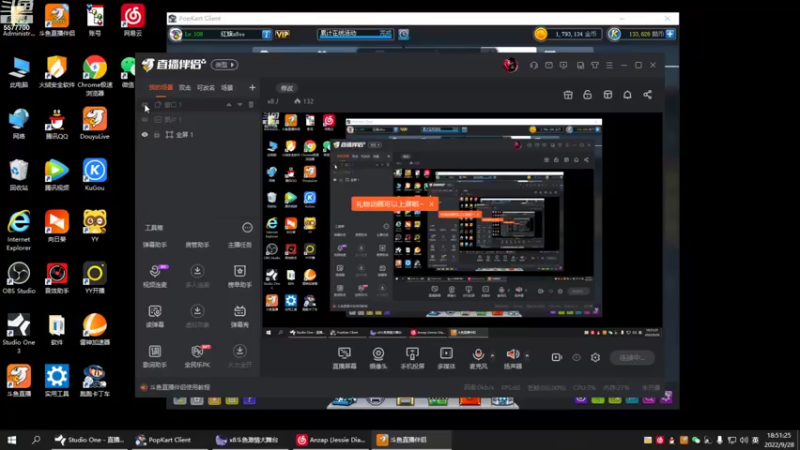Click the 132 popularity count
Screen dimensions: 800x450
pyautogui.click(x=304, y=102)
